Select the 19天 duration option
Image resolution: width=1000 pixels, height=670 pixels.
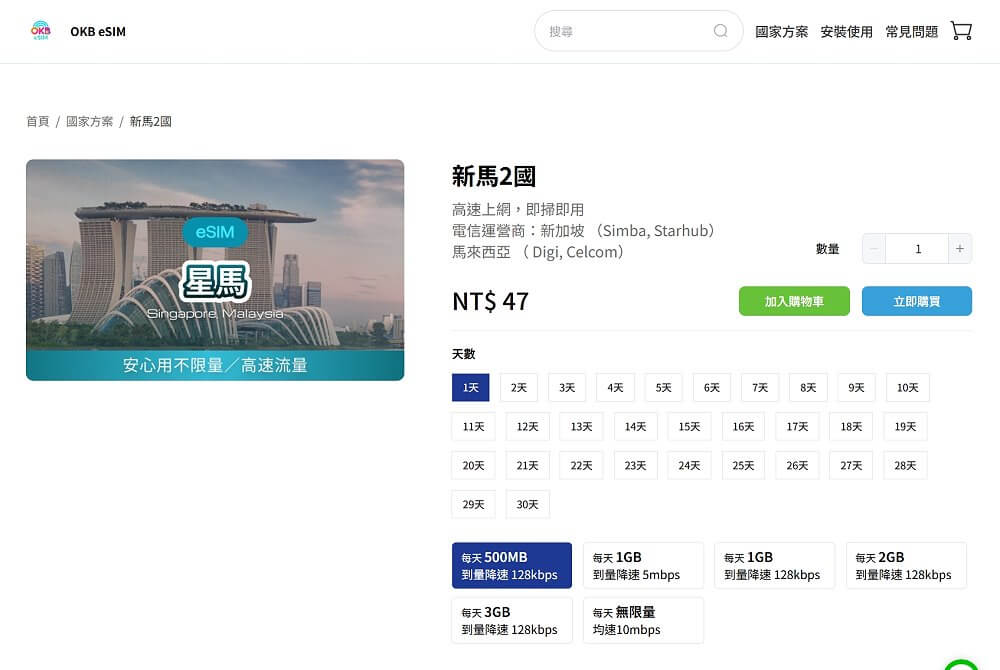tap(905, 426)
